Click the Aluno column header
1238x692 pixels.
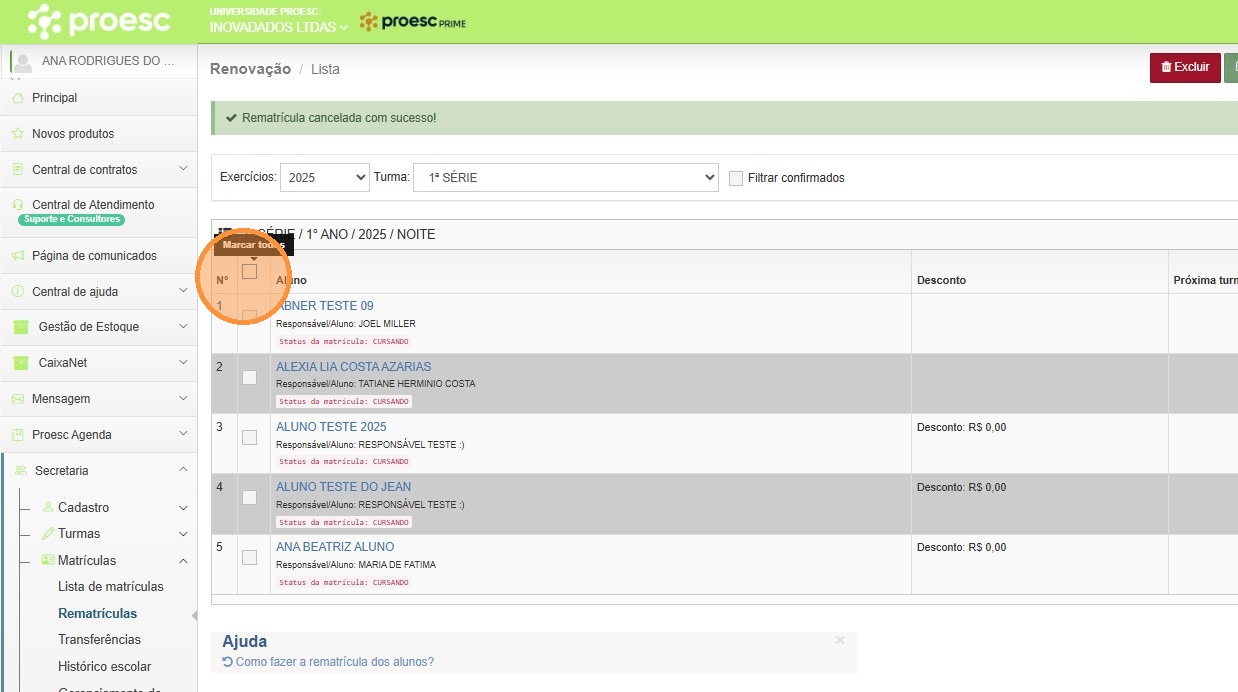click(292, 280)
